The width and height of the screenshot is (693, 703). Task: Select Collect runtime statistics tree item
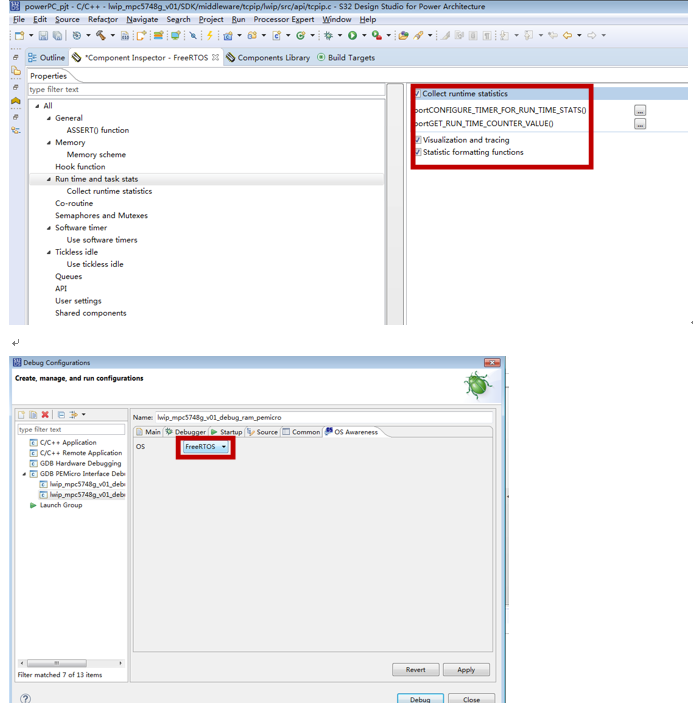coord(109,191)
